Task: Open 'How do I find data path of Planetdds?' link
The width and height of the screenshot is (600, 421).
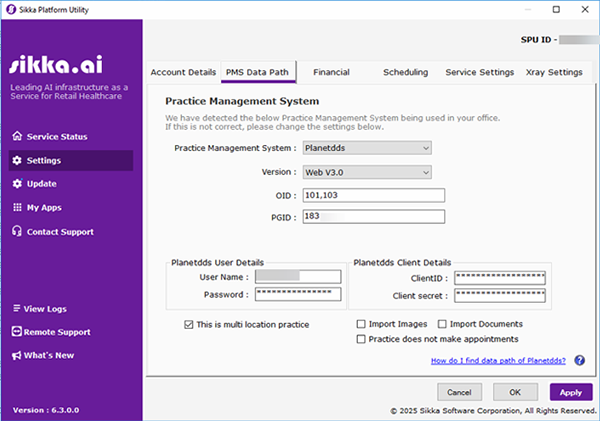Action: pyautogui.click(x=498, y=361)
